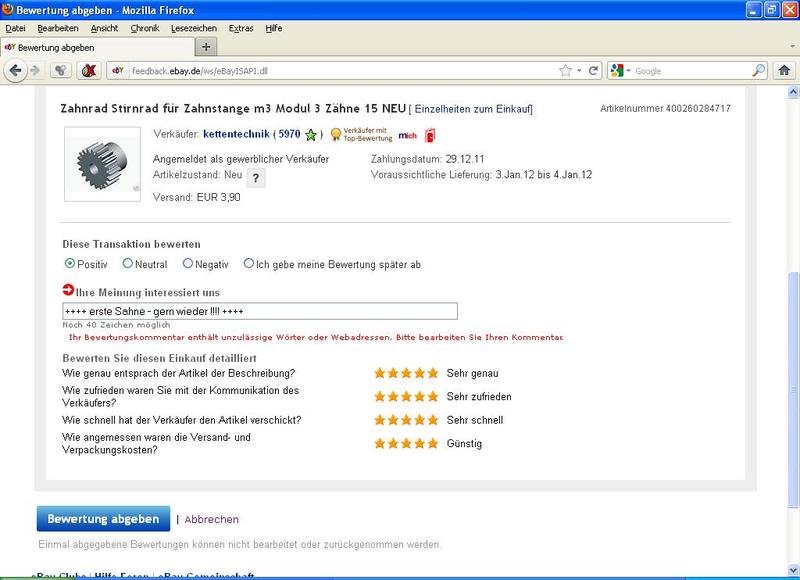Rate seller communication two stars
Viewport: 800px width, 580px height.
pyautogui.click(x=393, y=396)
